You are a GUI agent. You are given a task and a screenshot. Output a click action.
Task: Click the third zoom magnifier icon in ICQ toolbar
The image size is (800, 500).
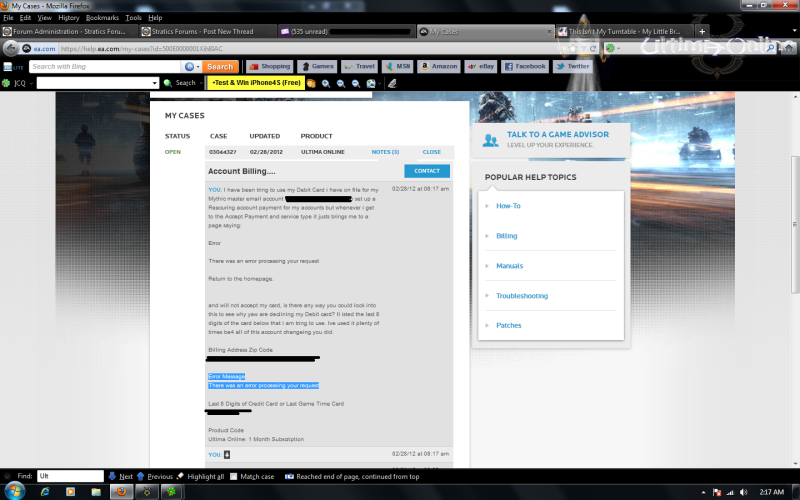click(356, 83)
